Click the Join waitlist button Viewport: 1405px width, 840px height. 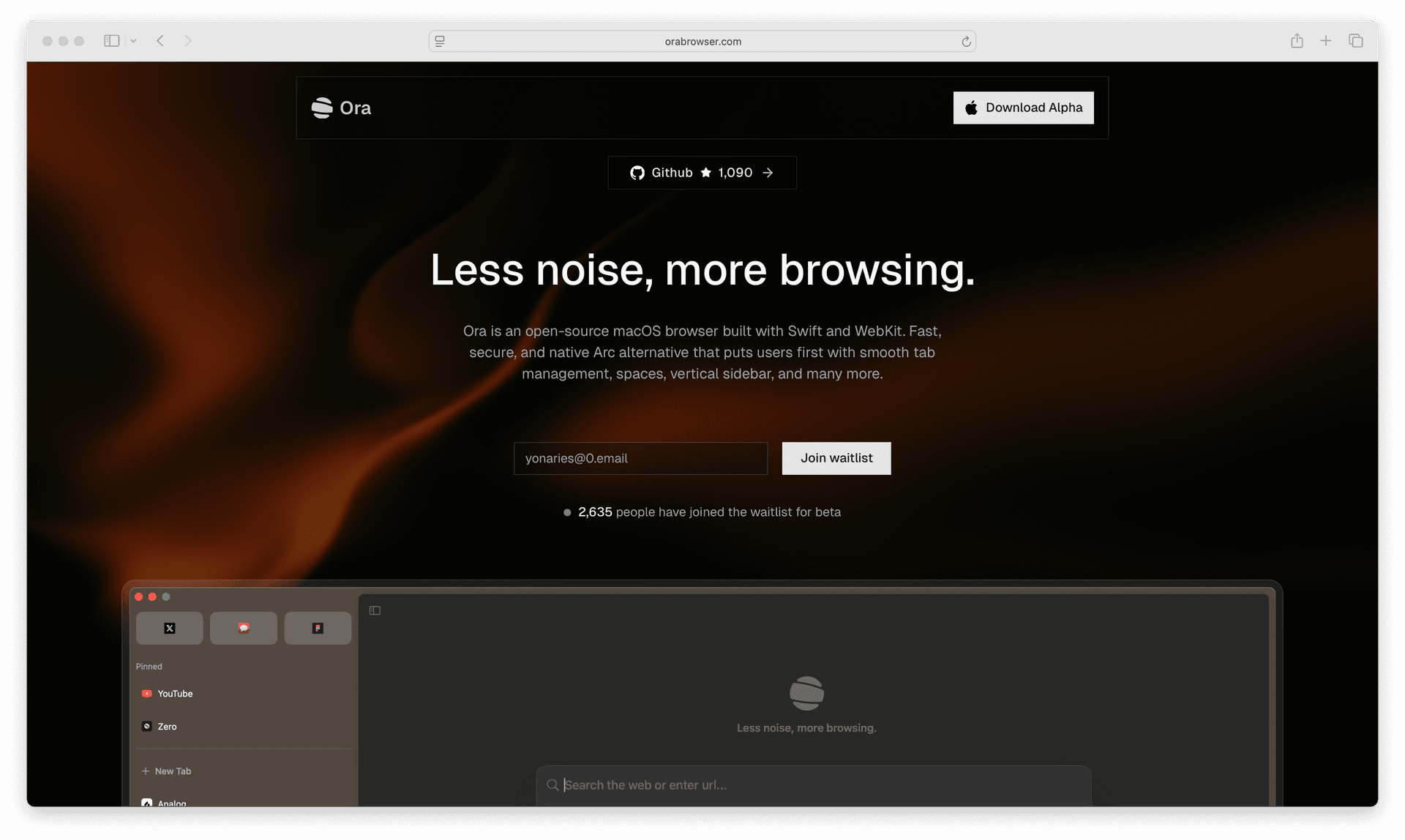[836, 458]
